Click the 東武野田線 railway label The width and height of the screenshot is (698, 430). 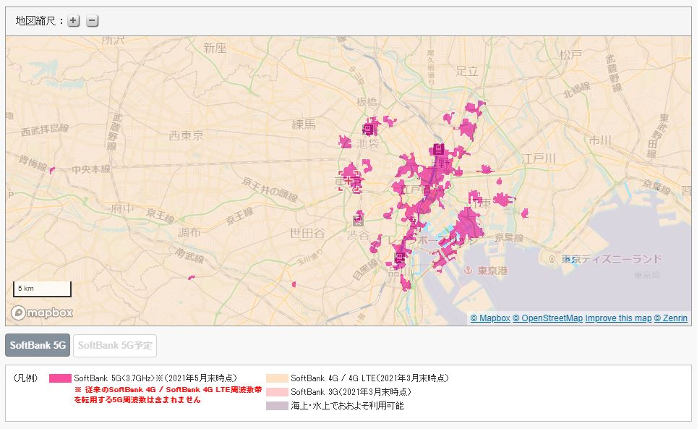point(657,135)
